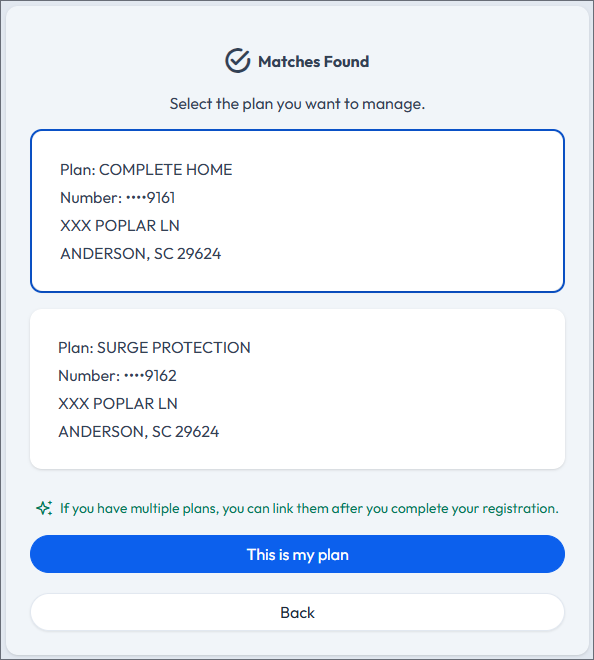Click plan number ending in 9161
Screen dimensions: 594x660
tap(118, 197)
